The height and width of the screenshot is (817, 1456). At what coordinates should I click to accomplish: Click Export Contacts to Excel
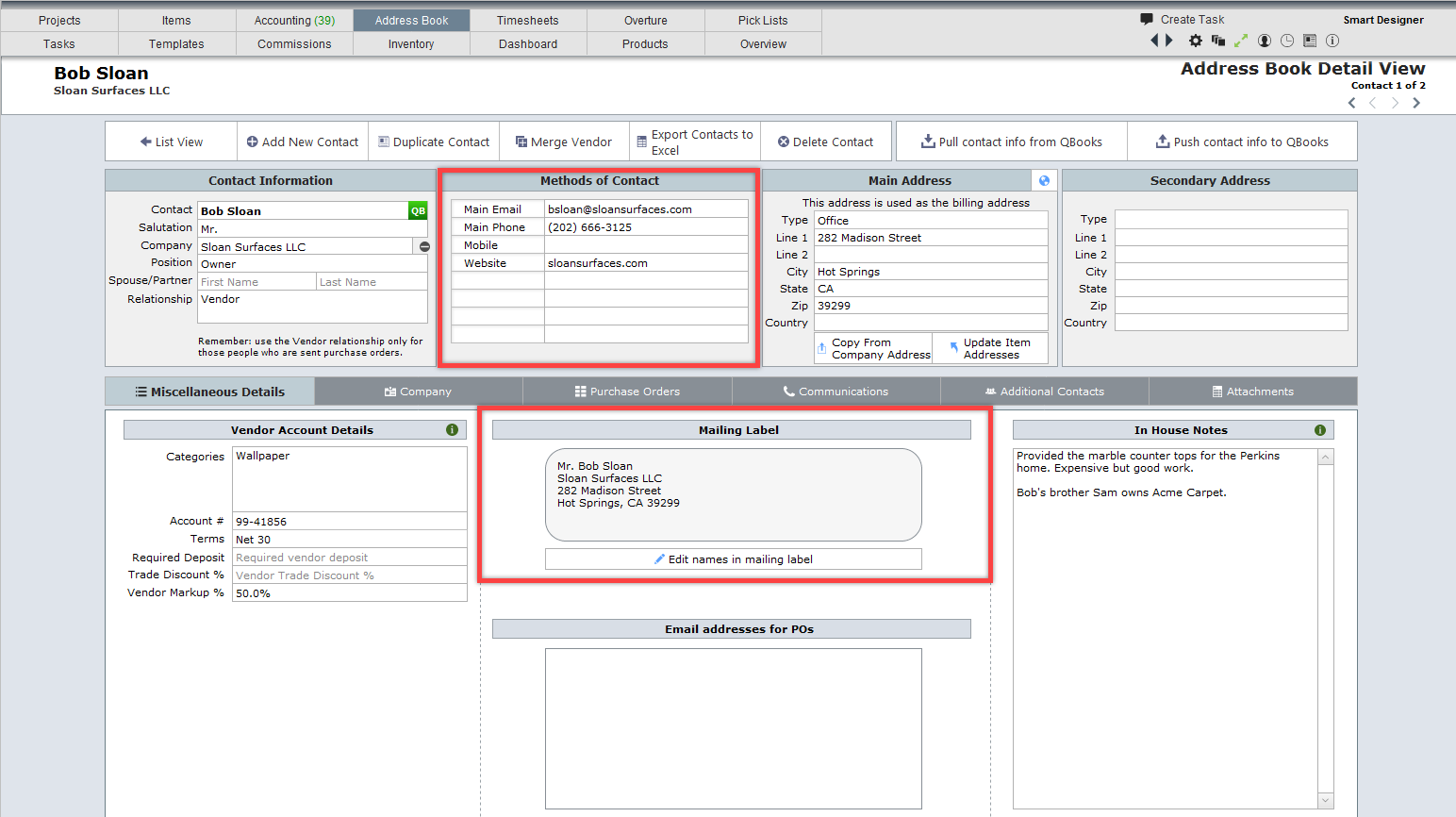pos(695,142)
